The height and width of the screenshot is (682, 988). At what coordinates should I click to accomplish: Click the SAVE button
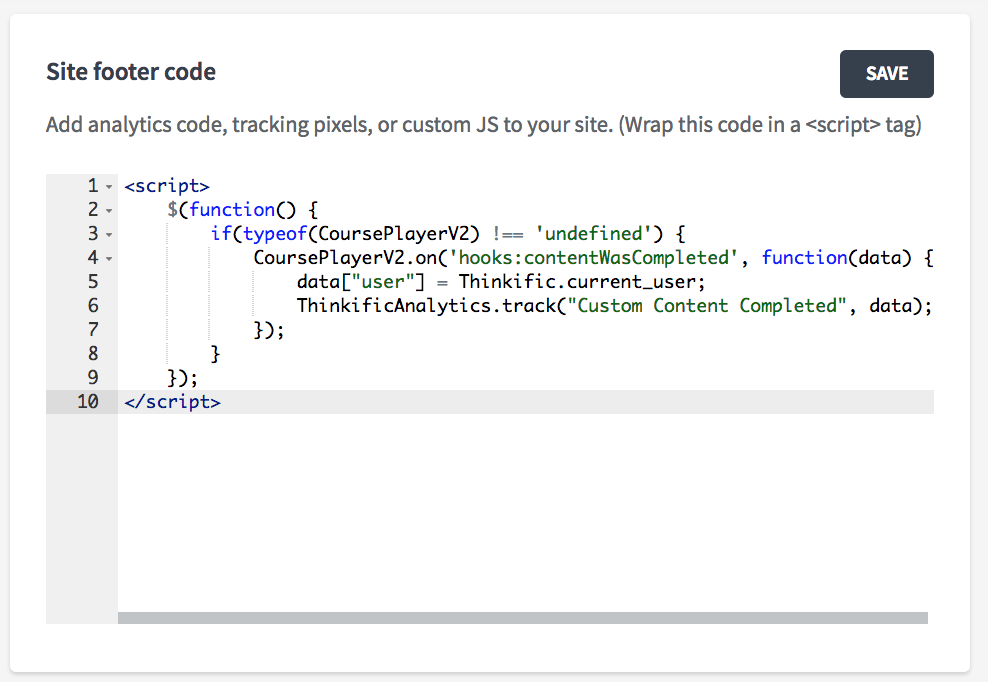887,74
